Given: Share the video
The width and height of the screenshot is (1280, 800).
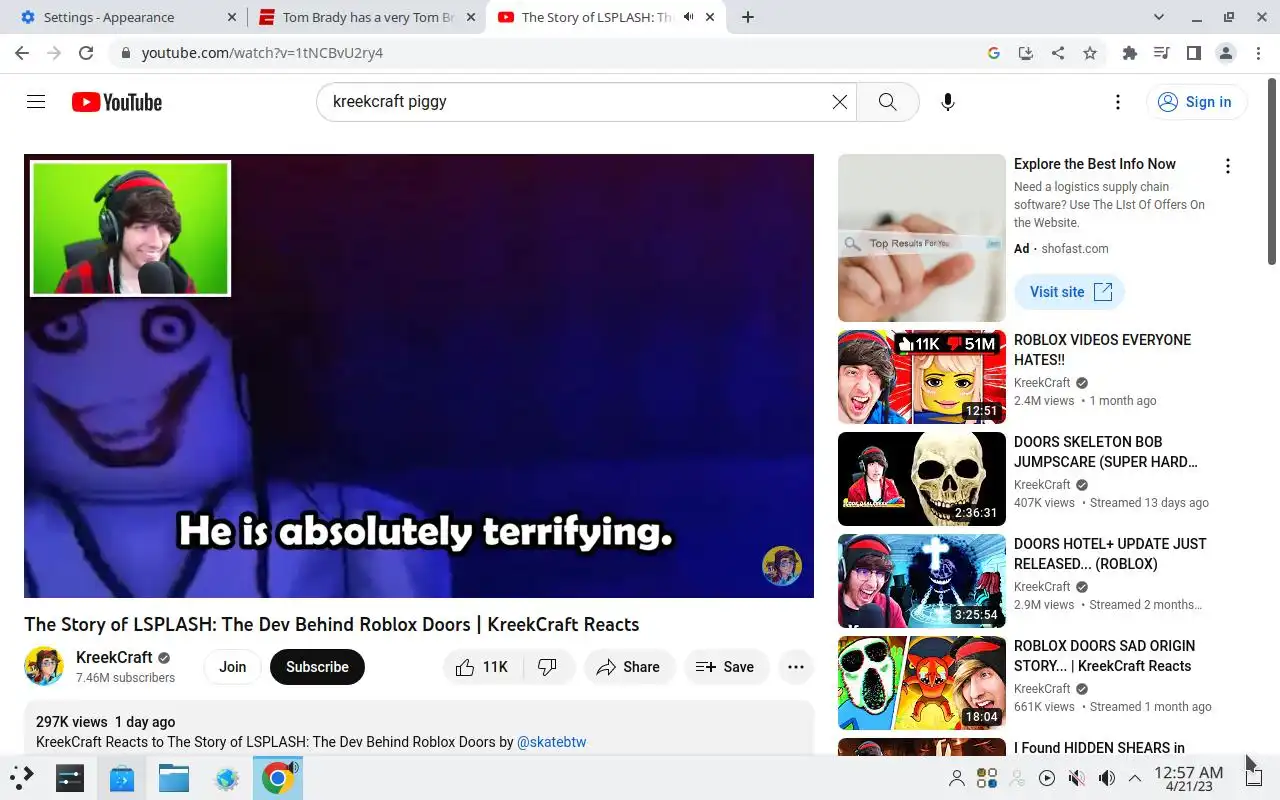Looking at the screenshot, I should tap(629, 667).
